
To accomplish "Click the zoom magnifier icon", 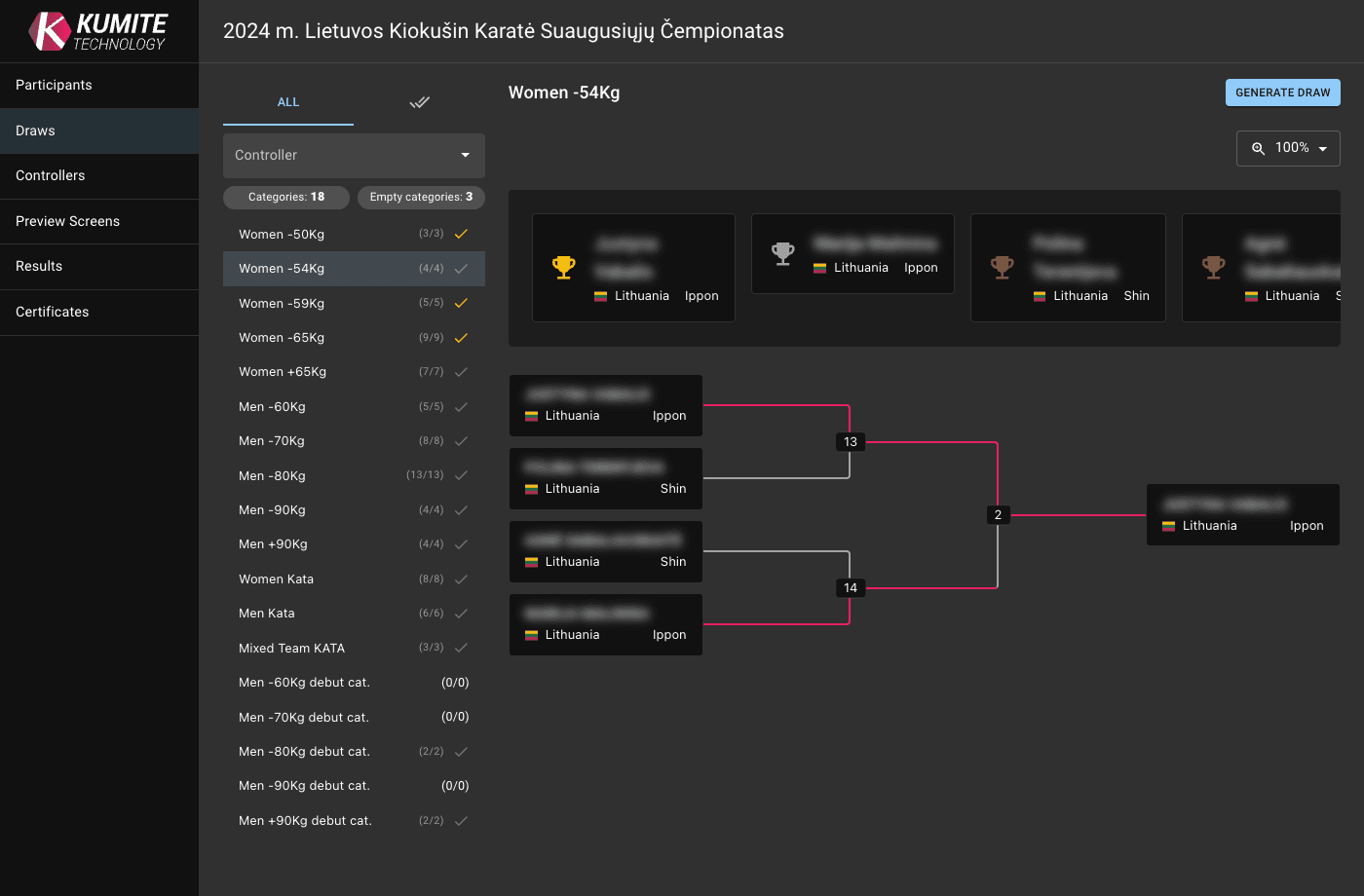I will (1258, 148).
